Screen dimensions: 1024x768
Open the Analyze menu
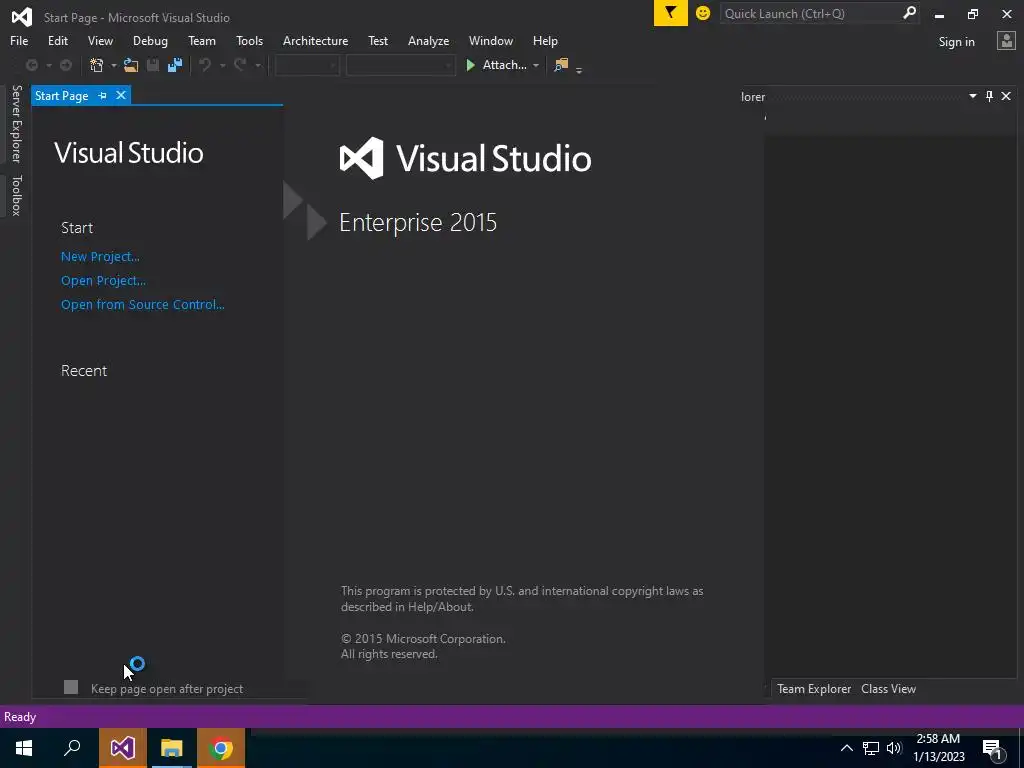tap(428, 40)
